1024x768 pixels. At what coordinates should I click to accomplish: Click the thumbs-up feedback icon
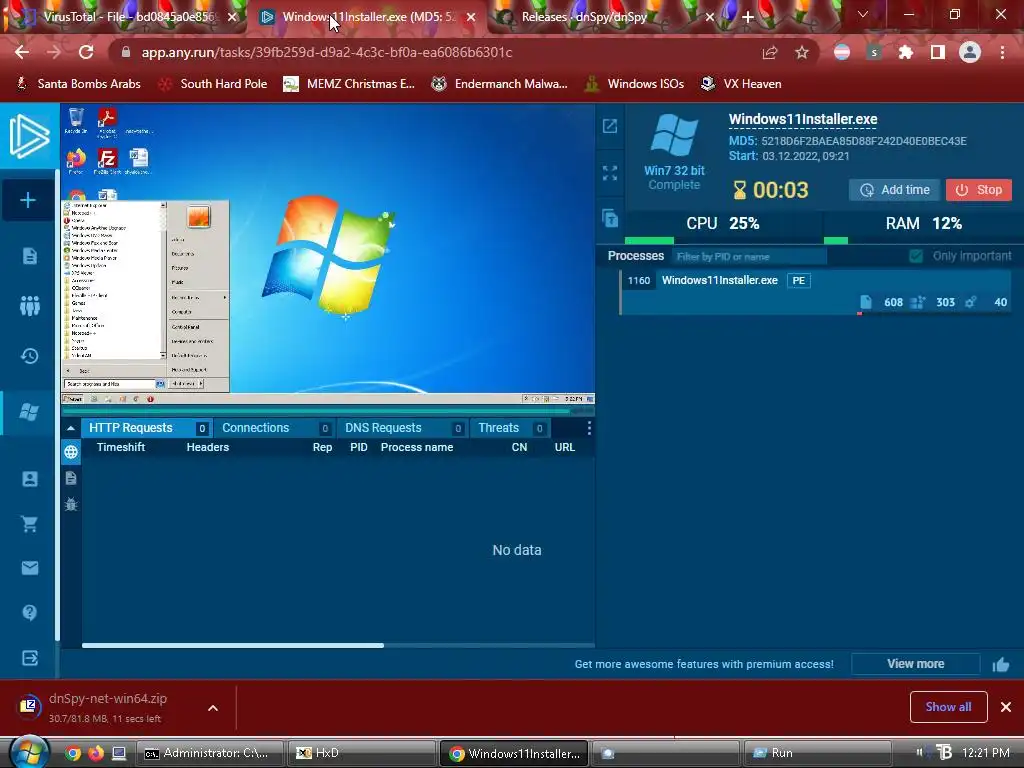[x=1001, y=665]
